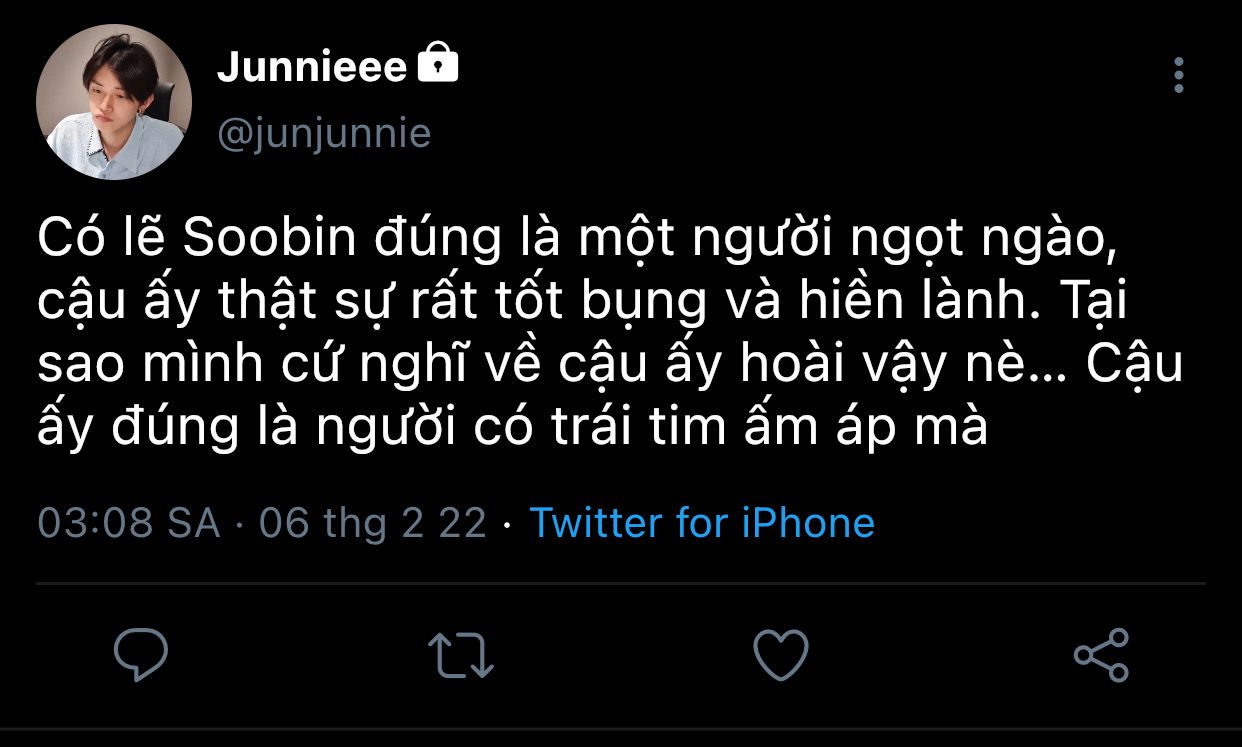Open the three-dot more options menu
1242x747 pixels.
1179,75
